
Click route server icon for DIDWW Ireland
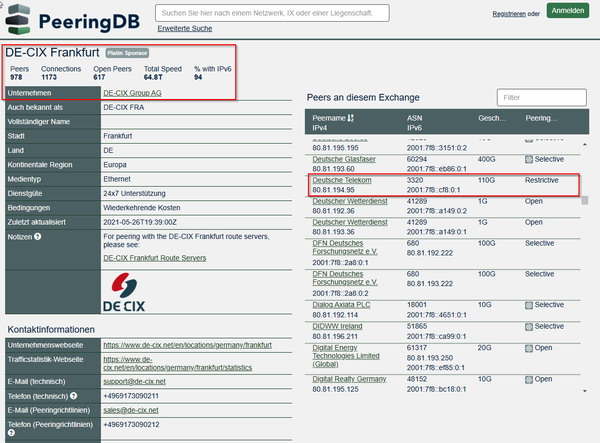tap(529, 326)
